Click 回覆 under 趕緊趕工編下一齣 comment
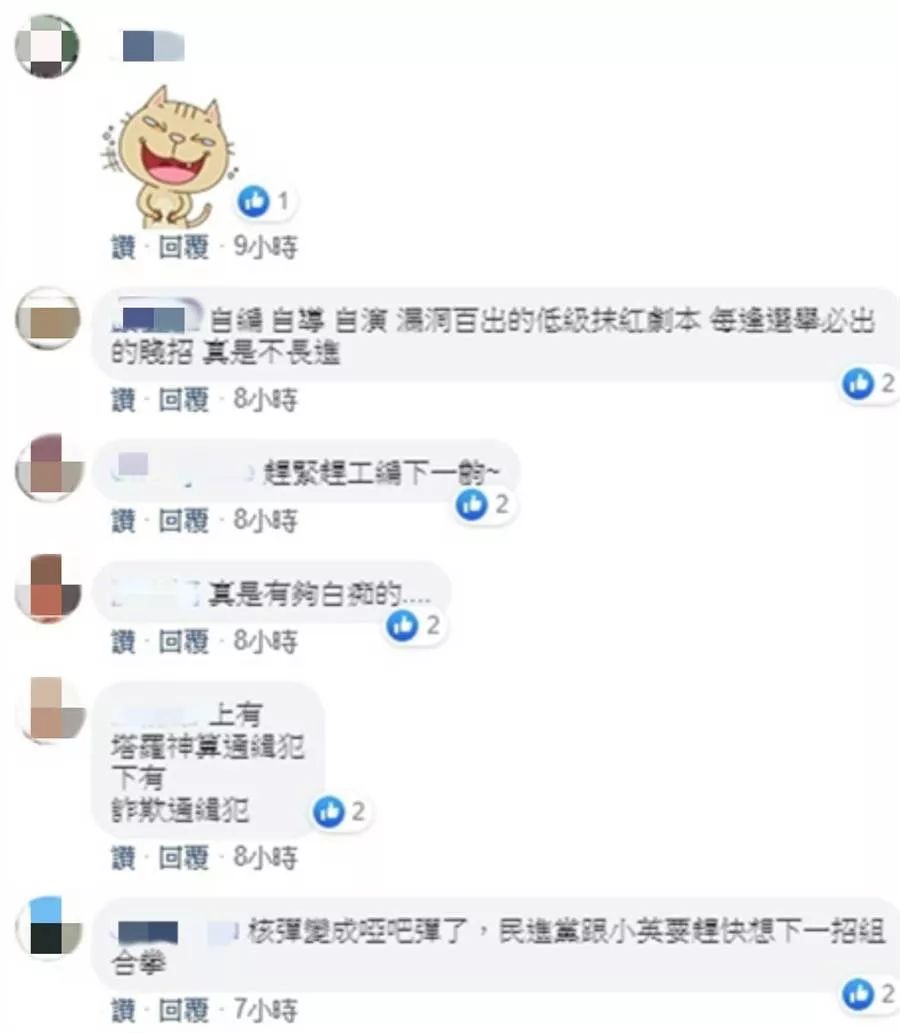This screenshot has width=900, height=1033. (184, 520)
